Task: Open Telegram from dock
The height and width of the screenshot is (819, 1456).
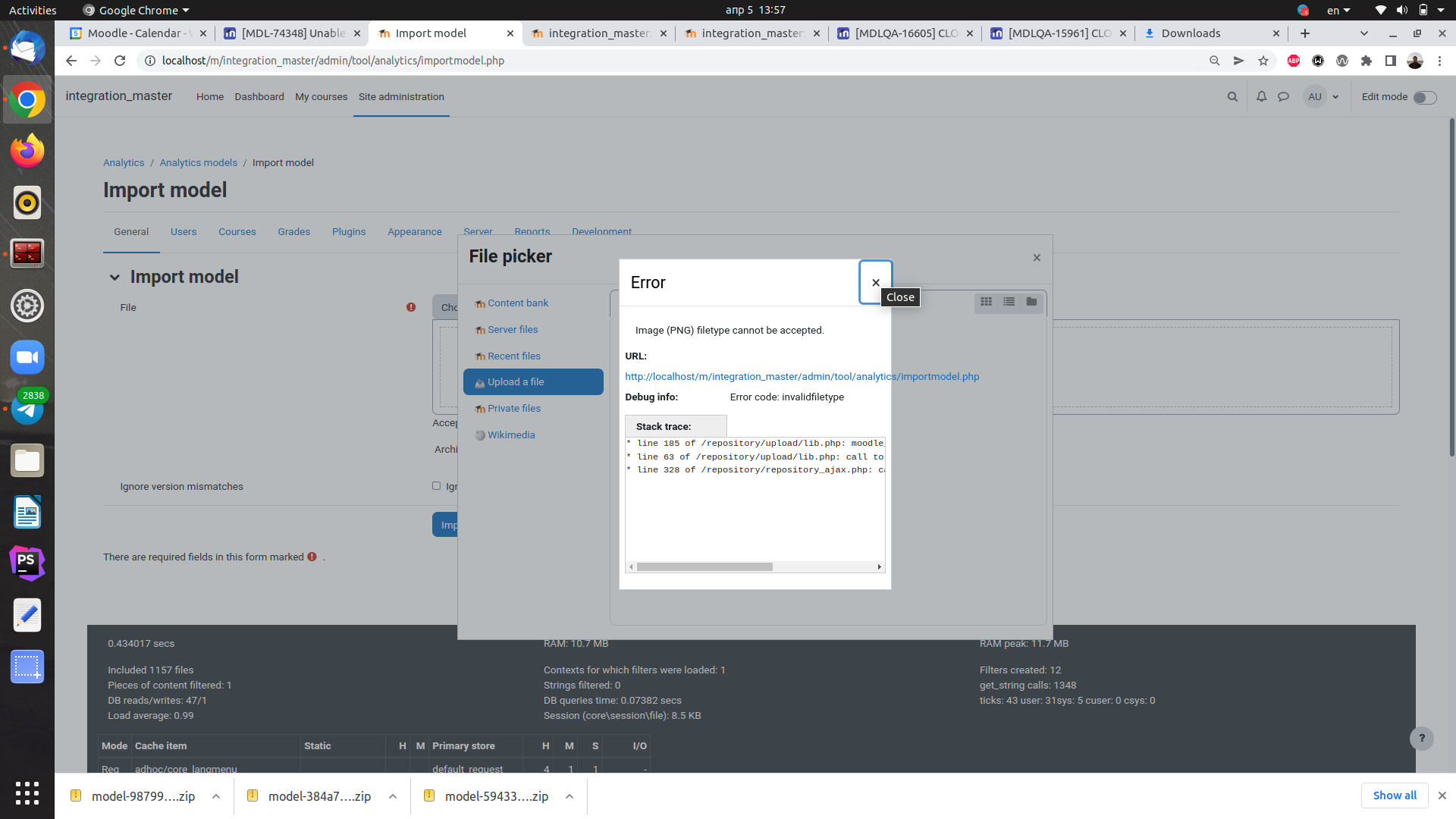Action: 27,409
